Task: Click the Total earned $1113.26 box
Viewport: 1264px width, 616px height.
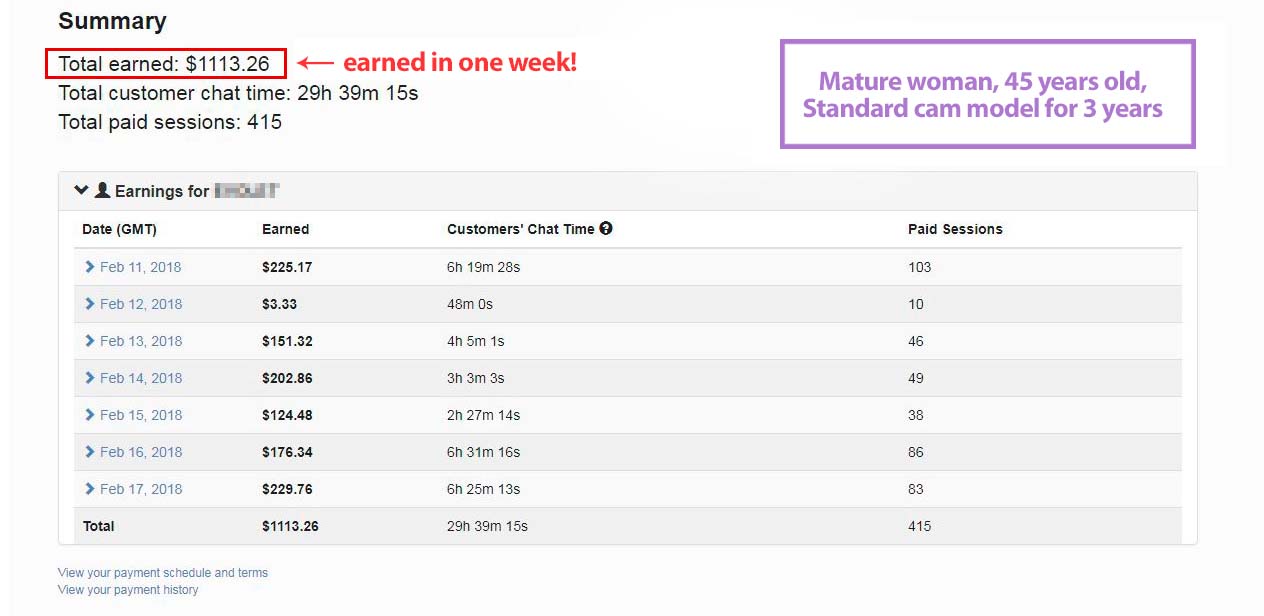Action: (166, 64)
